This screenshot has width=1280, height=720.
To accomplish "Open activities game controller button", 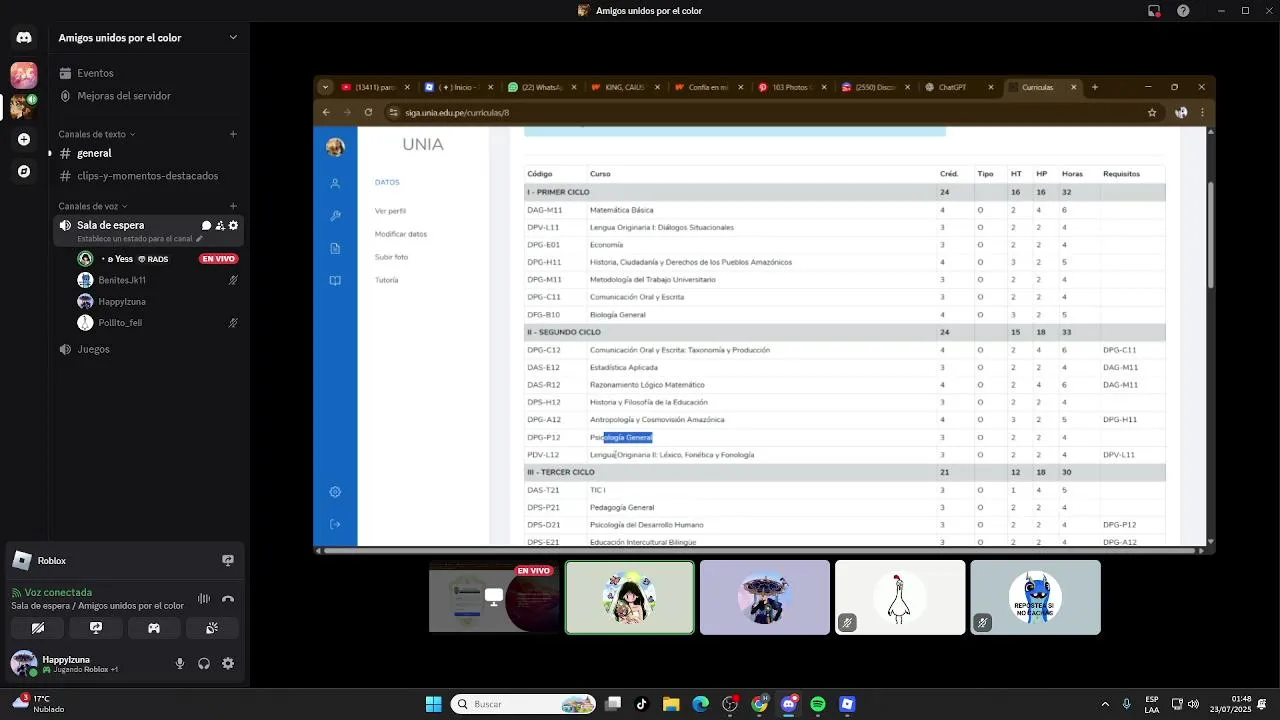I will click(154, 628).
